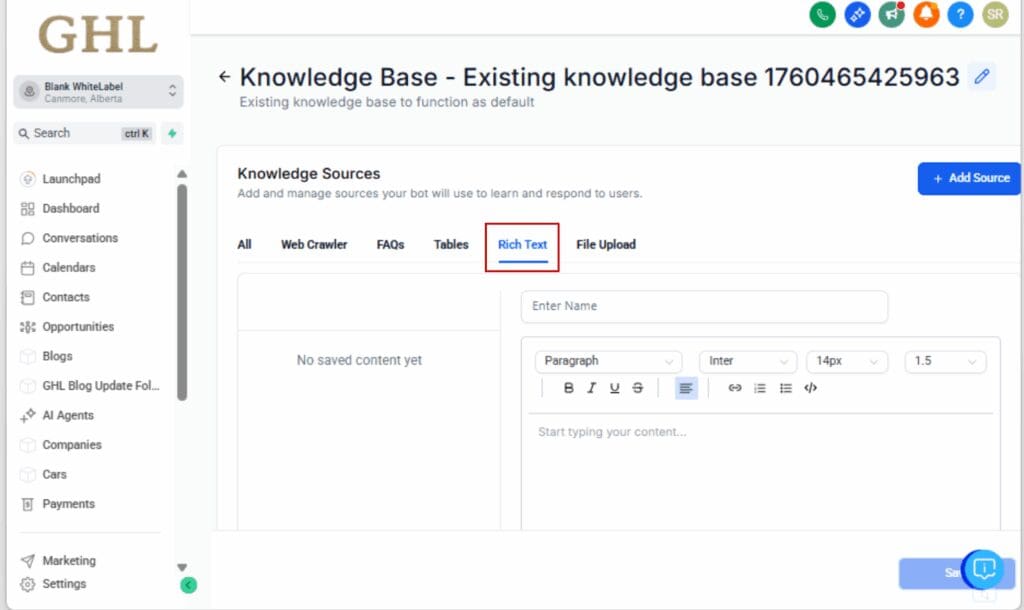The image size is (1024, 610).
Task: Click the pencil icon to edit title
Action: coord(982,77)
